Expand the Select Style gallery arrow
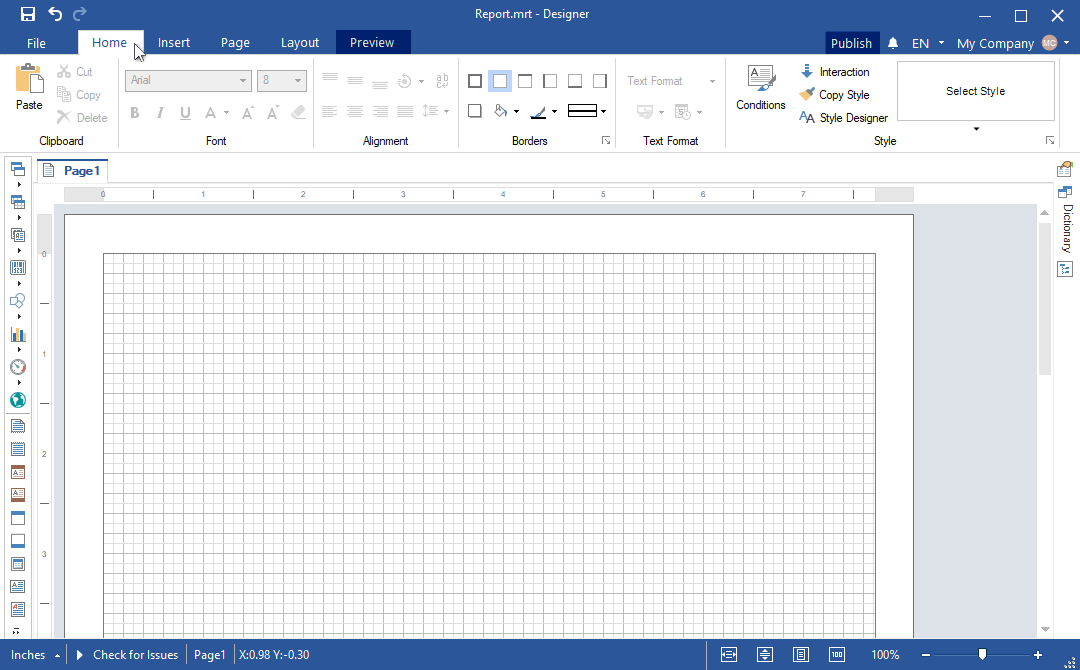Screen dimensions: 1080x670 point(976,129)
